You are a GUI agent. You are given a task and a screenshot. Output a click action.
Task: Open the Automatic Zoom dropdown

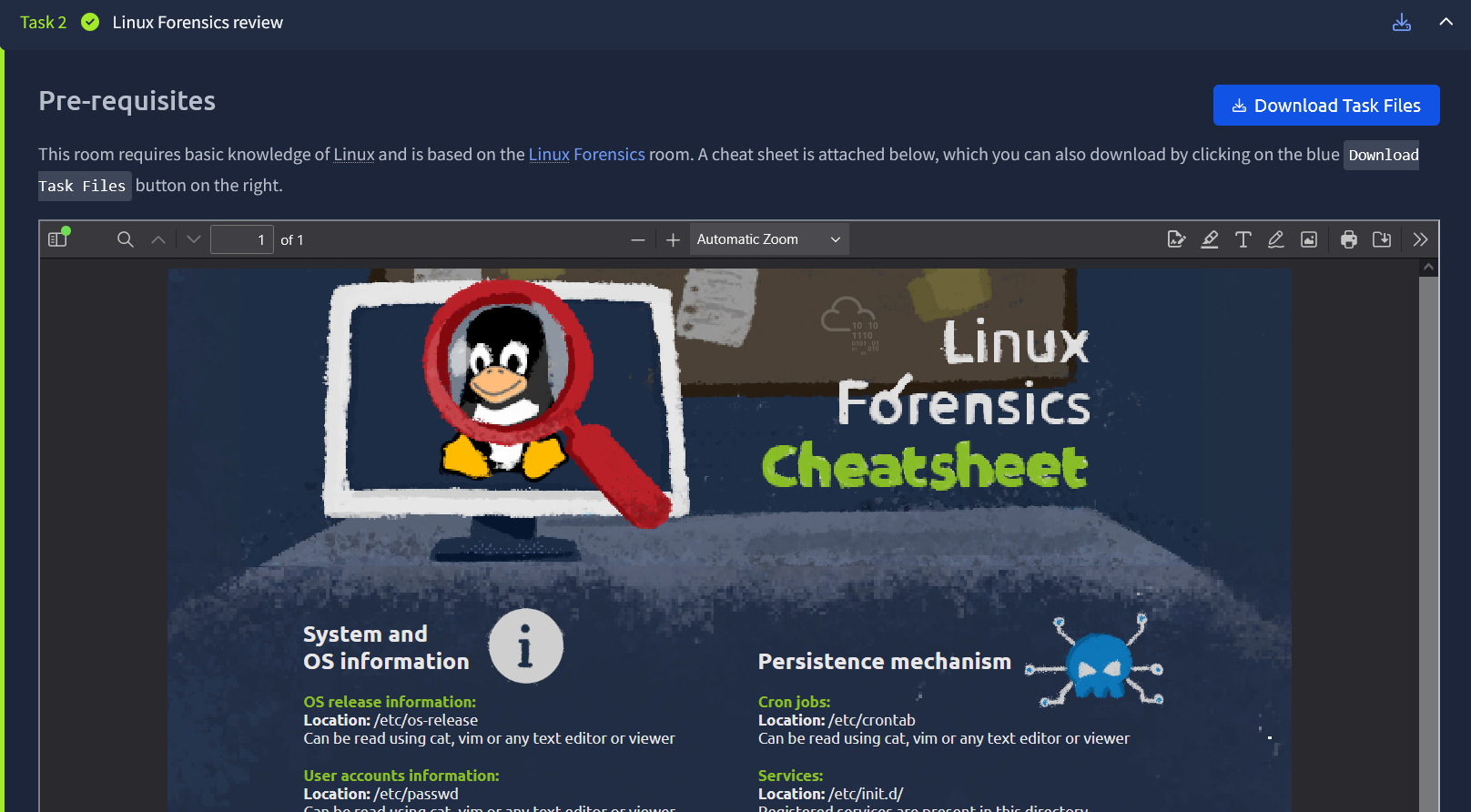click(768, 239)
